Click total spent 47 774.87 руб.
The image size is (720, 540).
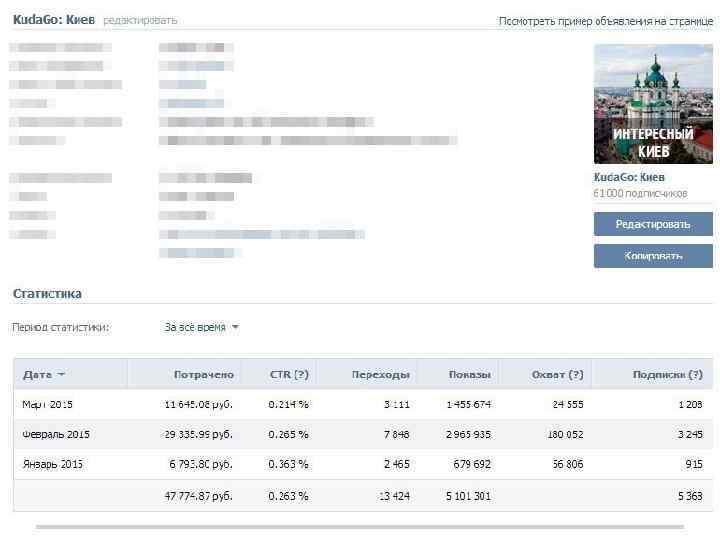[199, 496]
